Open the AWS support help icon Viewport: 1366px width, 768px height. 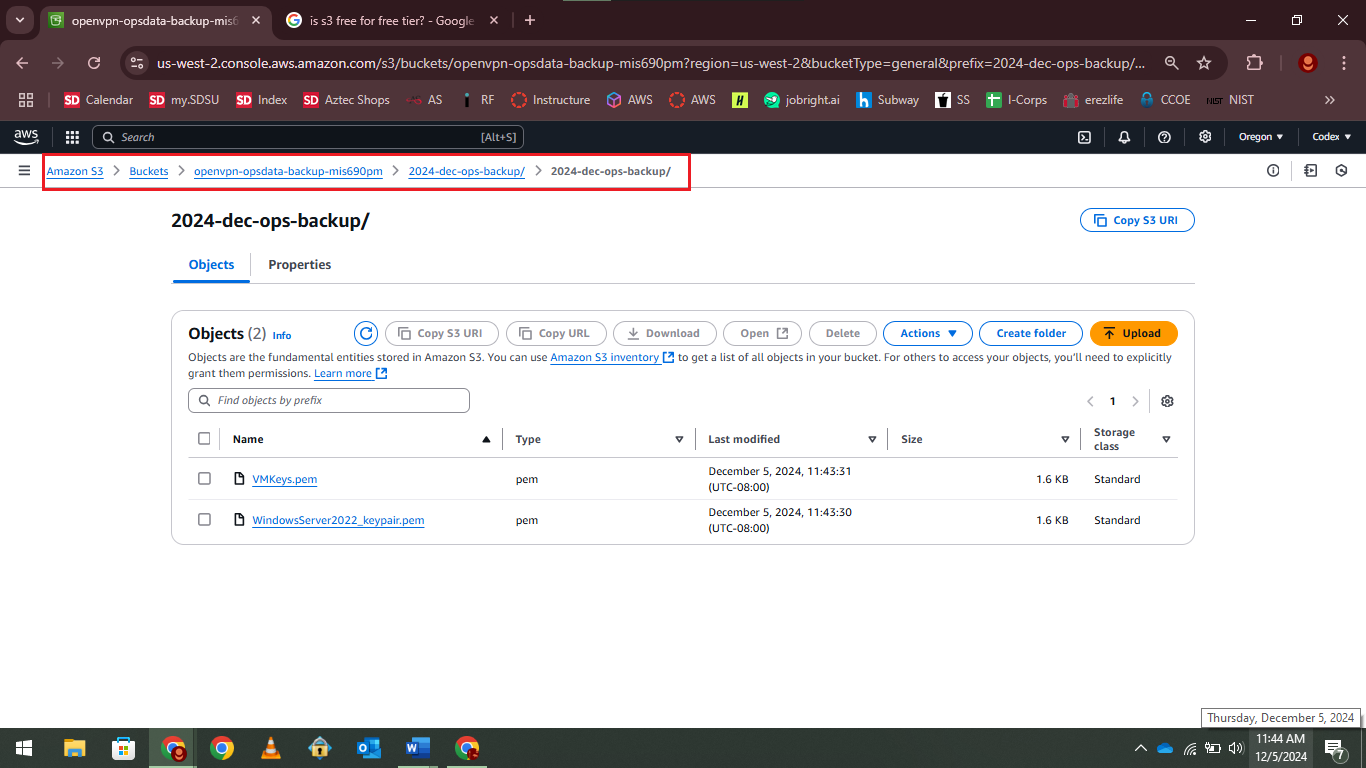[x=1164, y=137]
